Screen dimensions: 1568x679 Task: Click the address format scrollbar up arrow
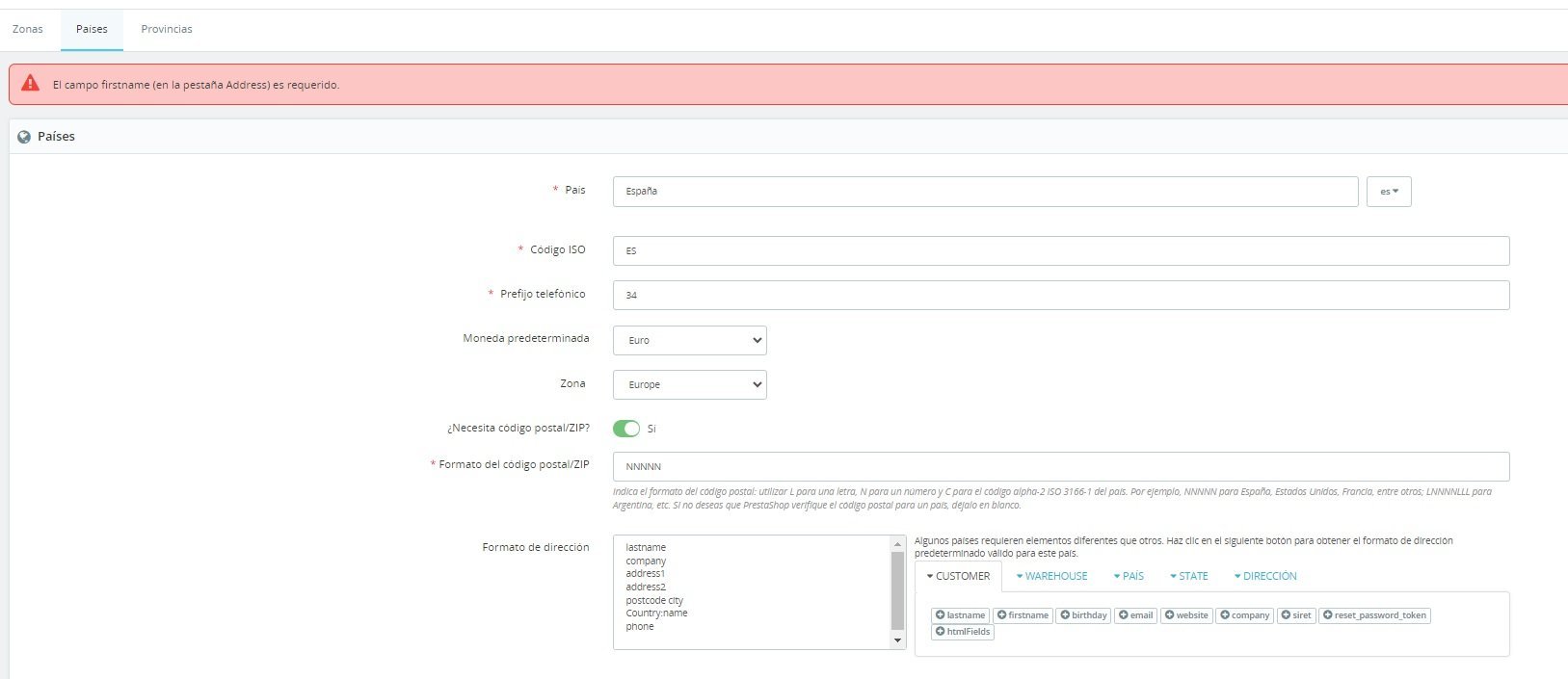898,544
